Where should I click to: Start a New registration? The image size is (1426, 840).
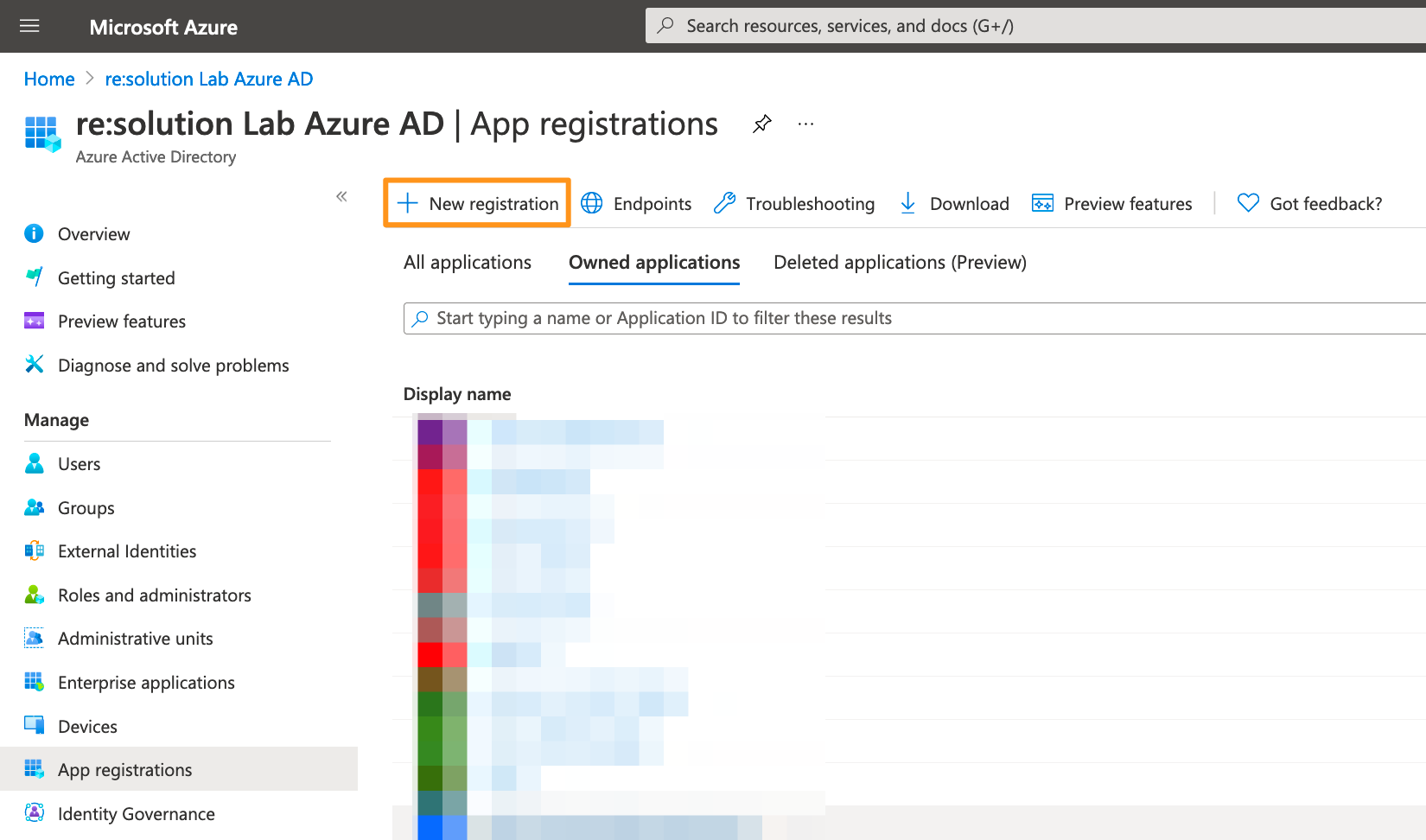[x=477, y=203]
